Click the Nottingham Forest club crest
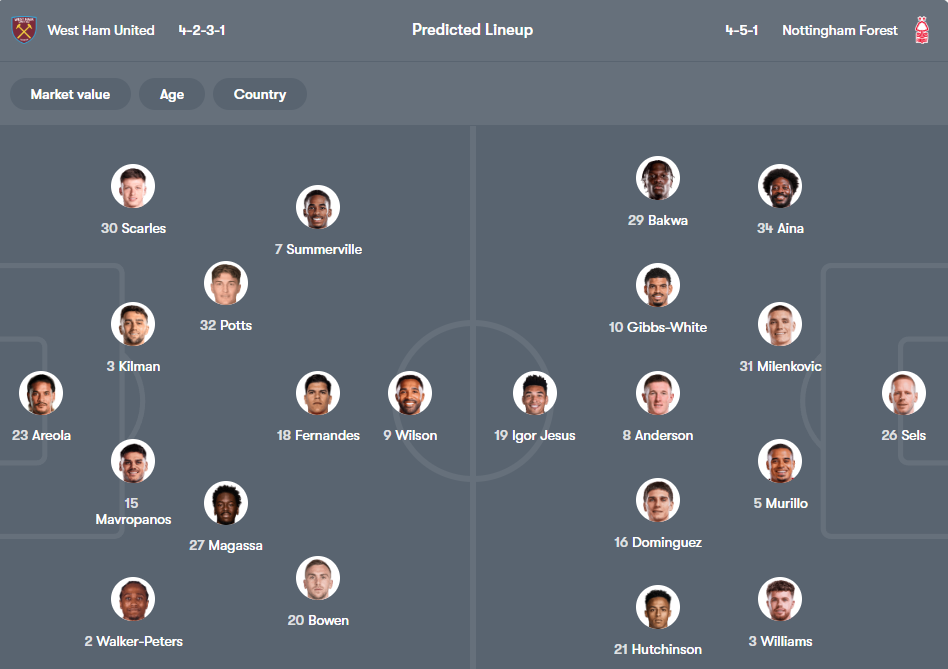Screen dimensions: 948x669 (x=922, y=29)
